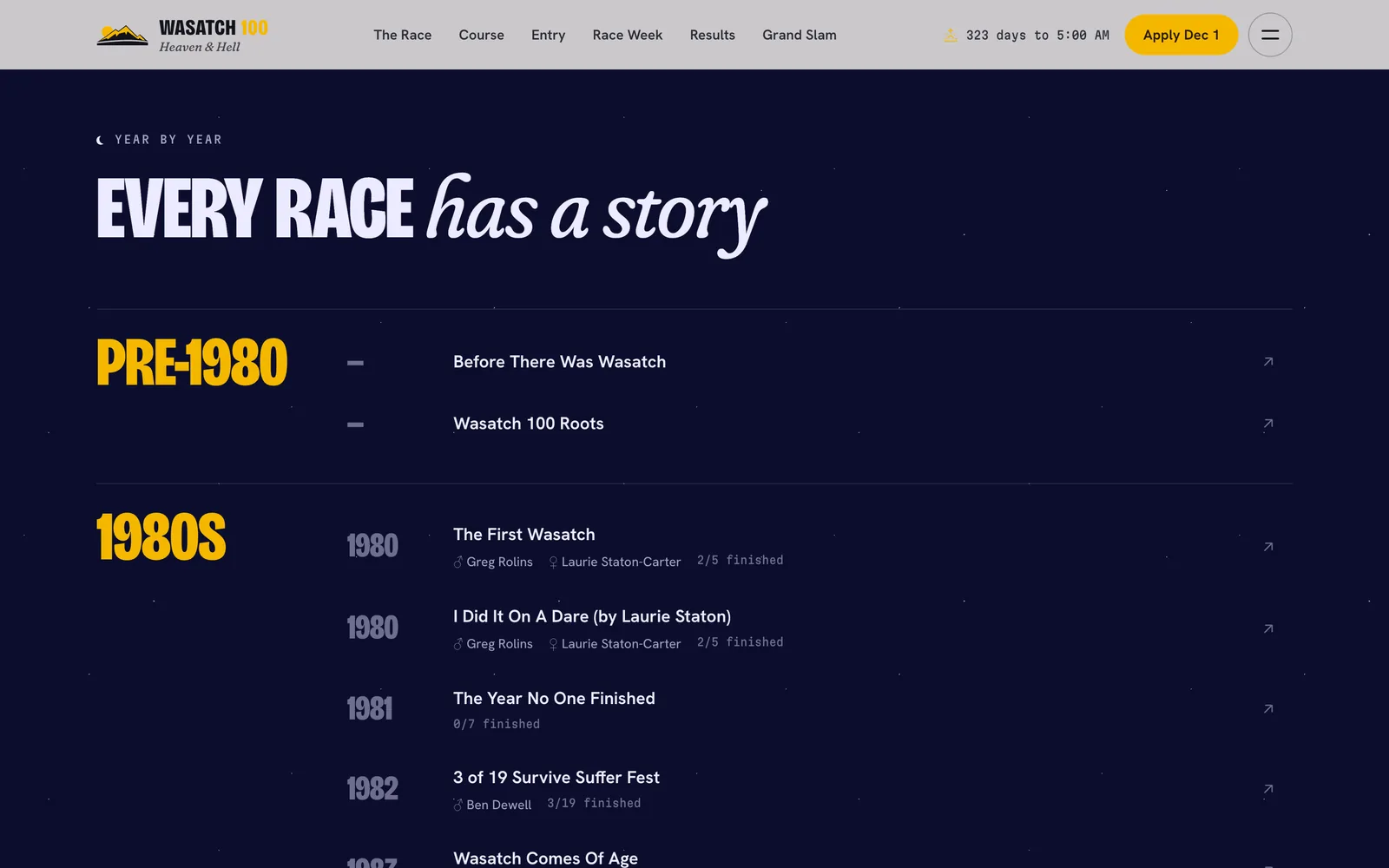The height and width of the screenshot is (868, 1389).
Task: Open the Entry menu item
Action: coord(548,35)
